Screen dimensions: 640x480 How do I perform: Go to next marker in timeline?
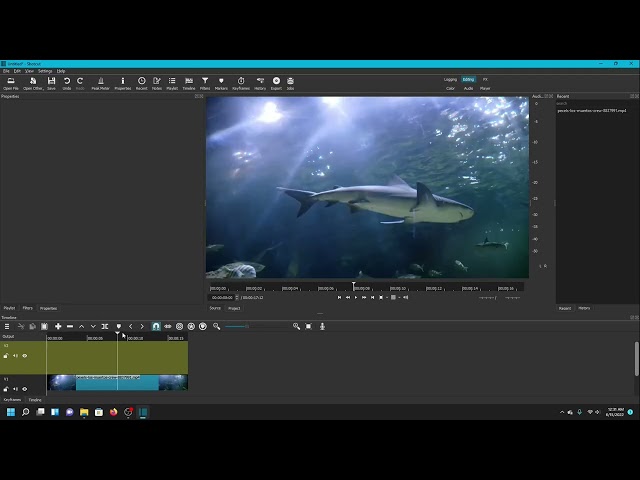pyautogui.click(x=142, y=326)
